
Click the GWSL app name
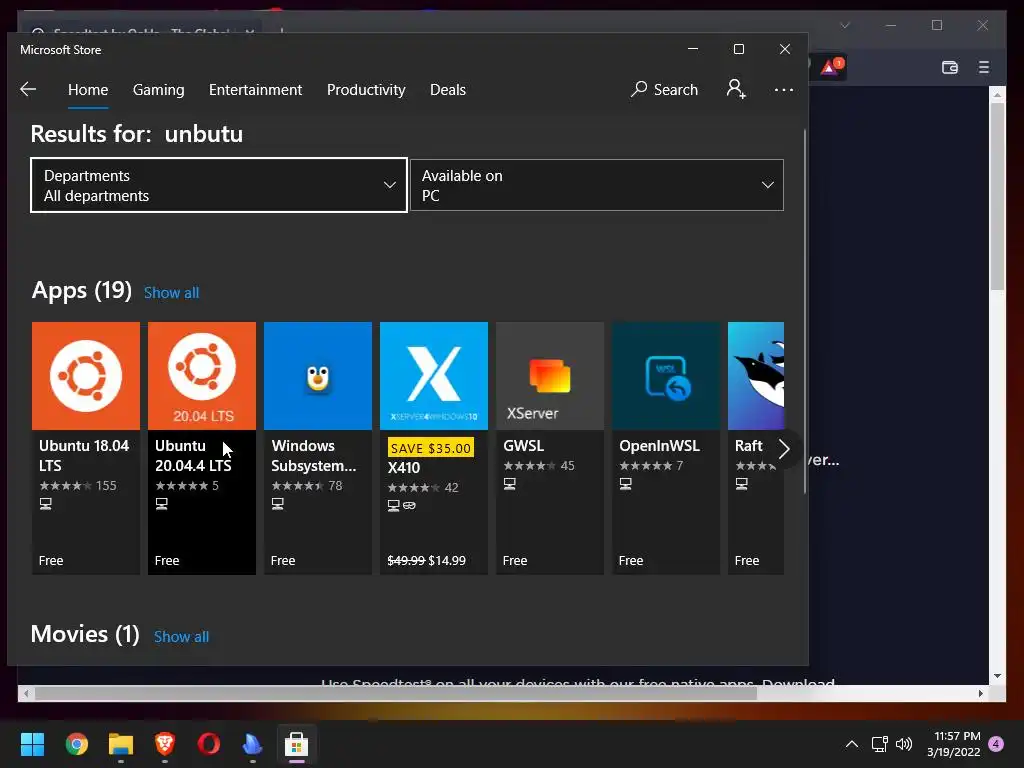point(523,446)
